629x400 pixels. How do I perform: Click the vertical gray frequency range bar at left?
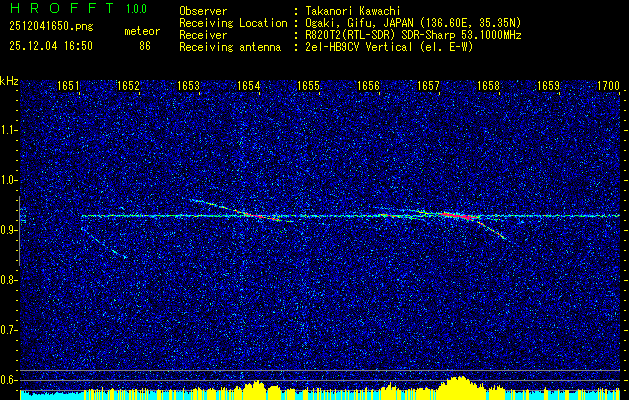click(x=19, y=231)
